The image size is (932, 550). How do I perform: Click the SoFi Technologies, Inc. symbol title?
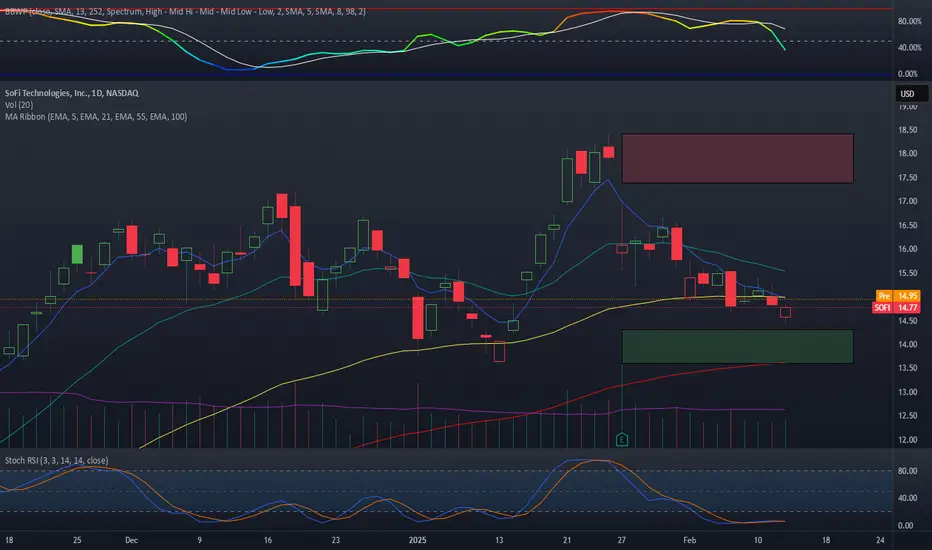tap(71, 93)
